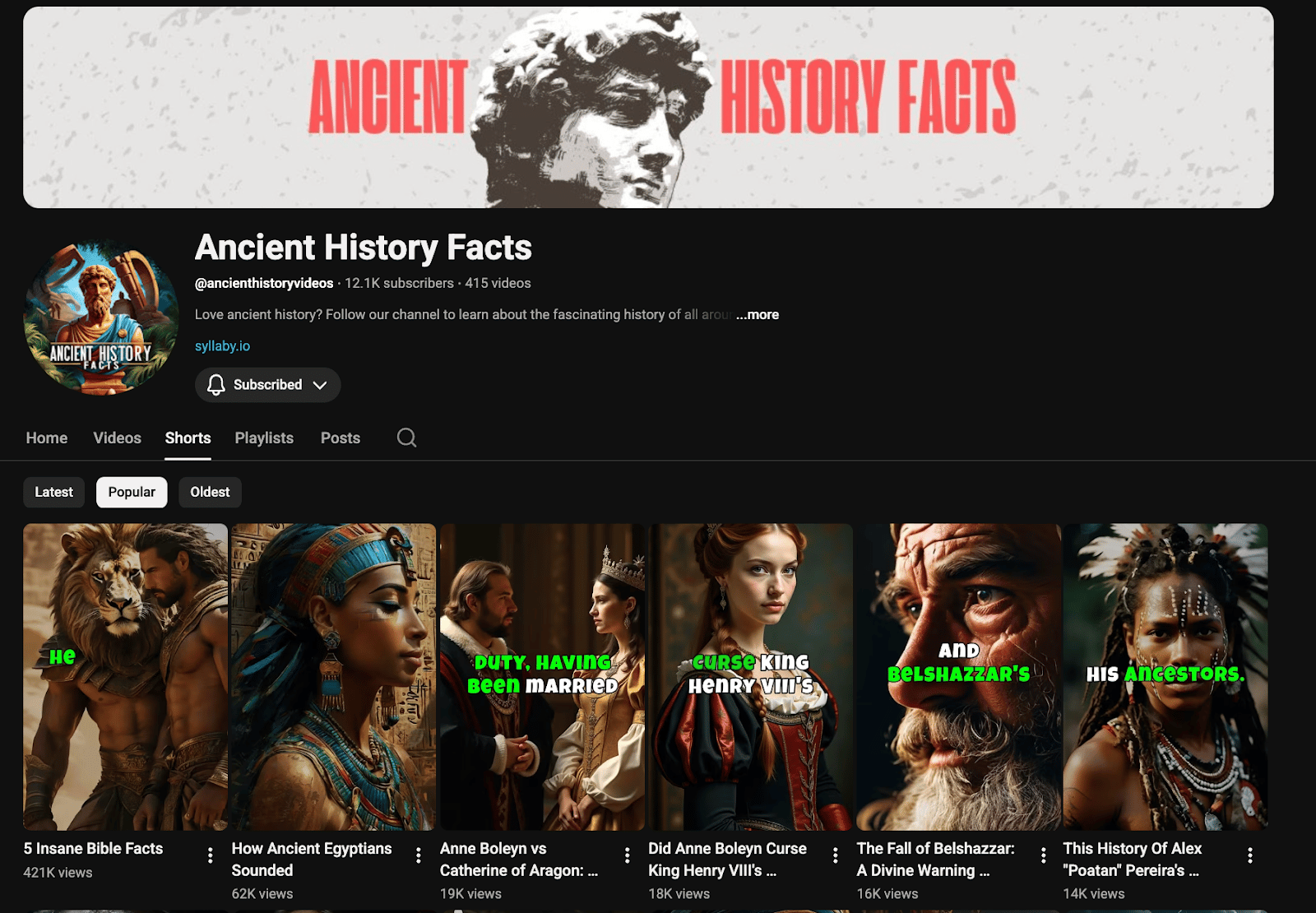Image resolution: width=1316 pixels, height=913 pixels.
Task: Switch to the Home tab
Action: [x=47, y=438]
